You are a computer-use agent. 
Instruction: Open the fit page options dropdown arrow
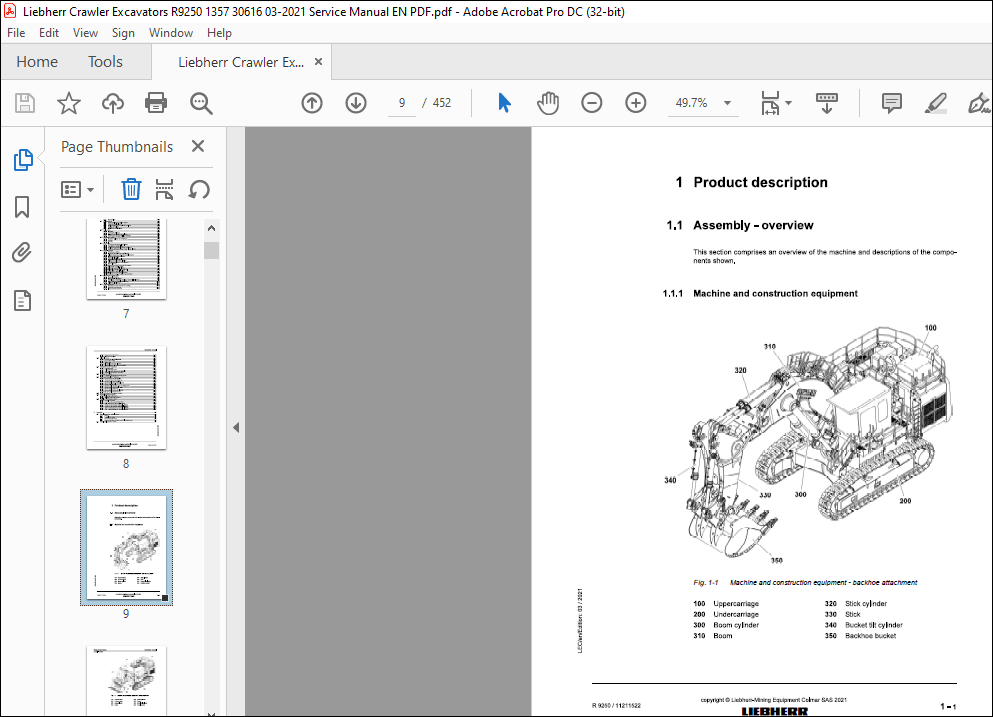click(x=788, y=103)
